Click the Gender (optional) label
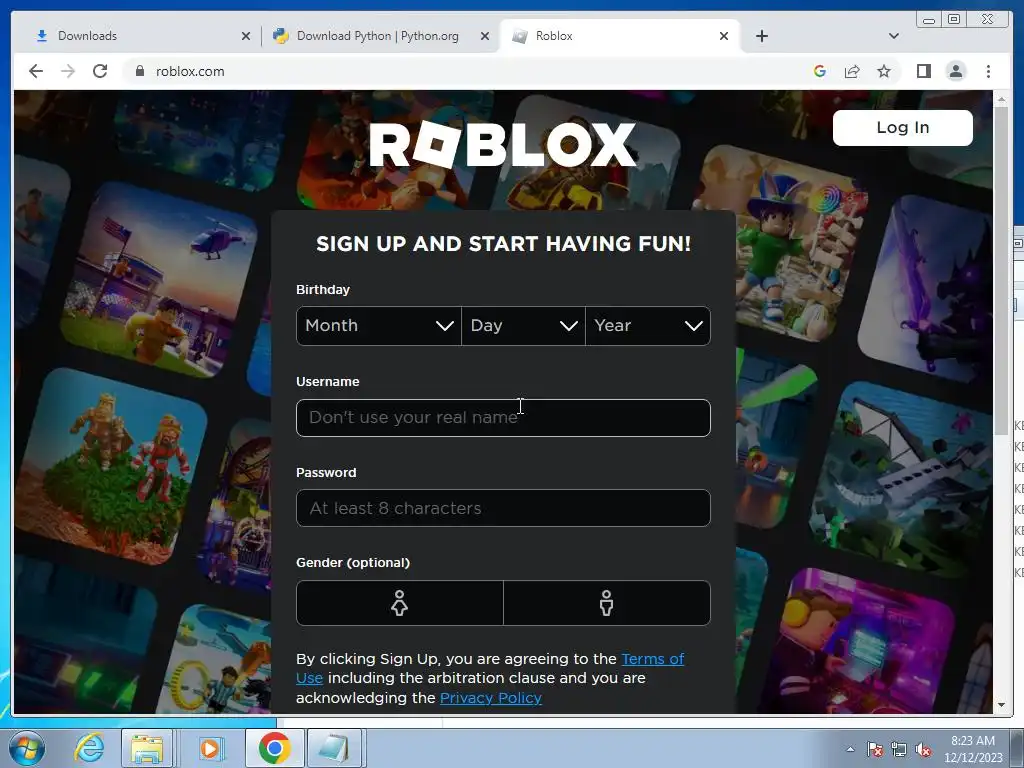The height and width of the screenshot is (768, 1024). (353, 562)
